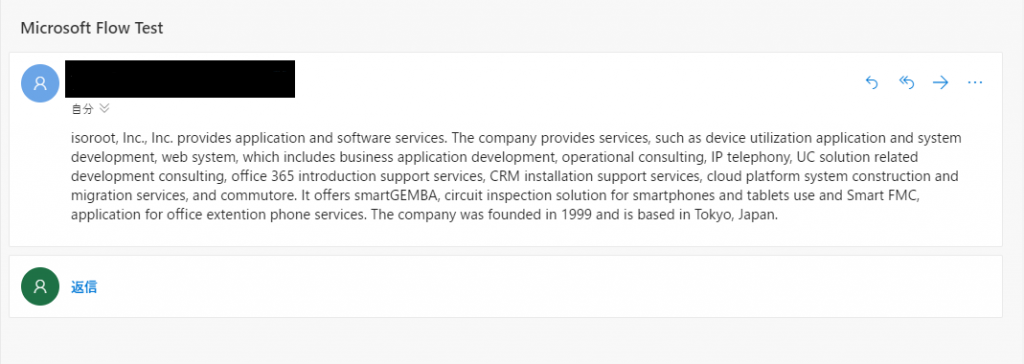Screen dimensions: 1024x364
Task: Click the Reply All double-arrow icon
Action: (906, 82)
